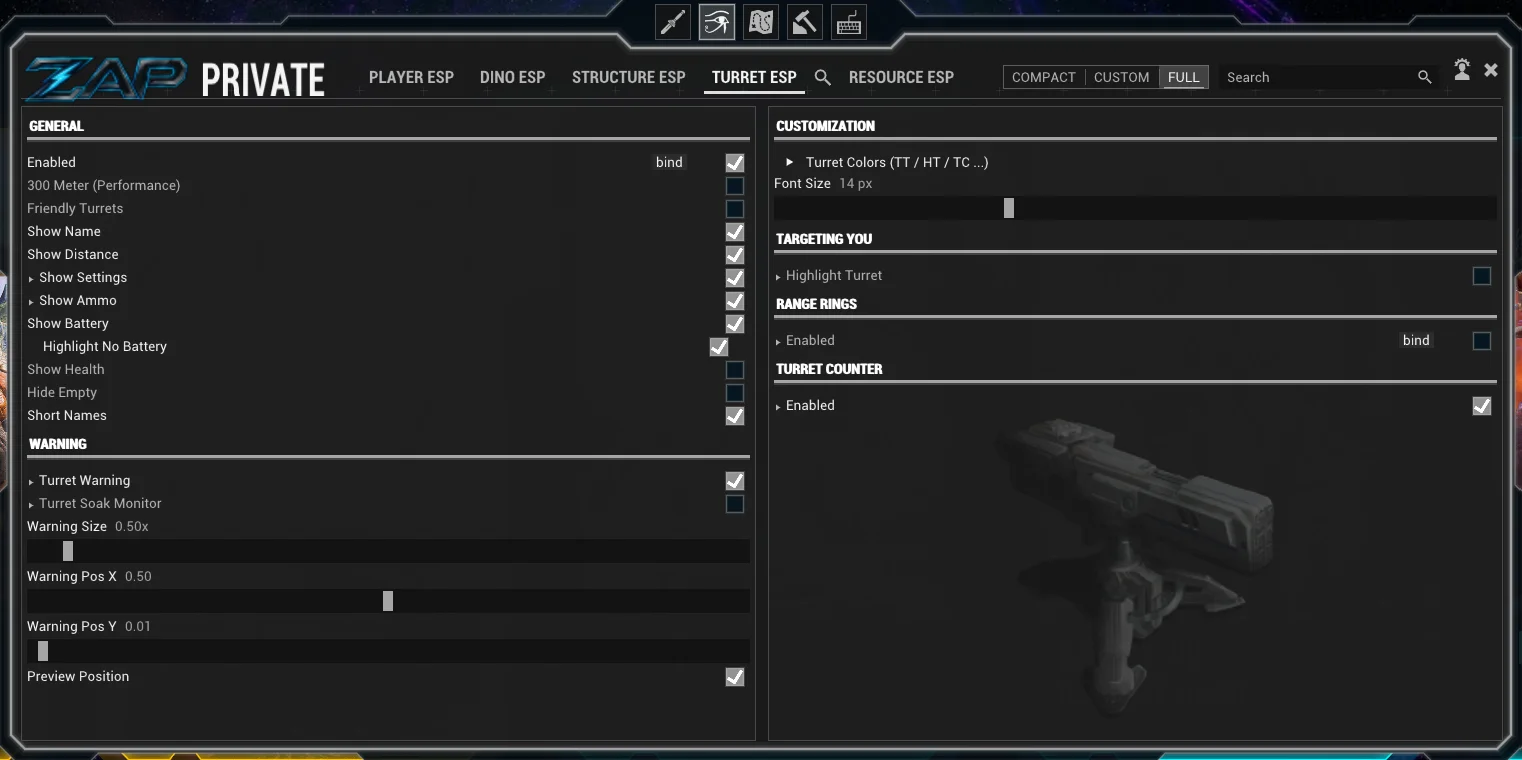
Task: Click the ZAP Private logo
Action: (x=176, y=79)
